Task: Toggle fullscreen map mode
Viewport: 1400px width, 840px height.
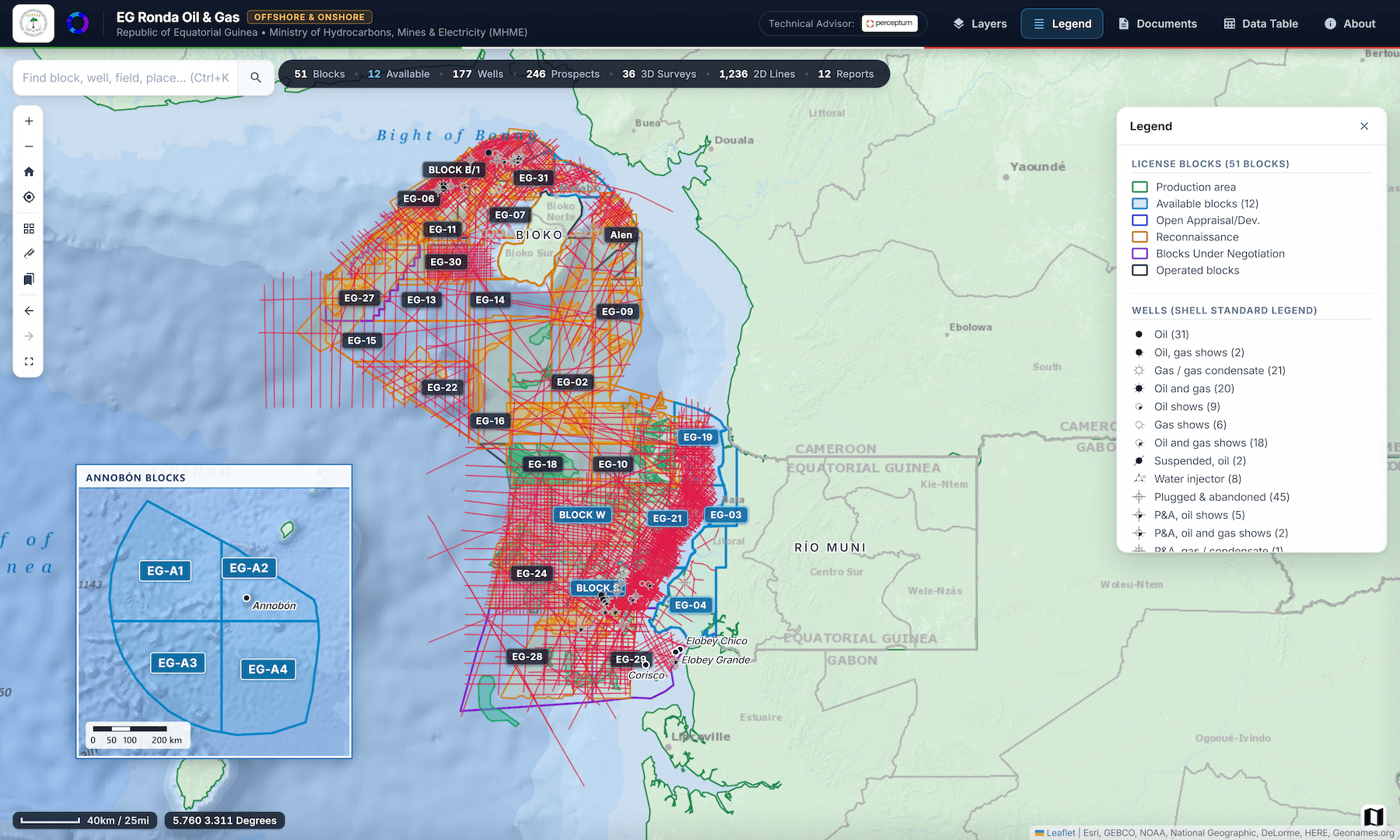Action: click(29, 362)
